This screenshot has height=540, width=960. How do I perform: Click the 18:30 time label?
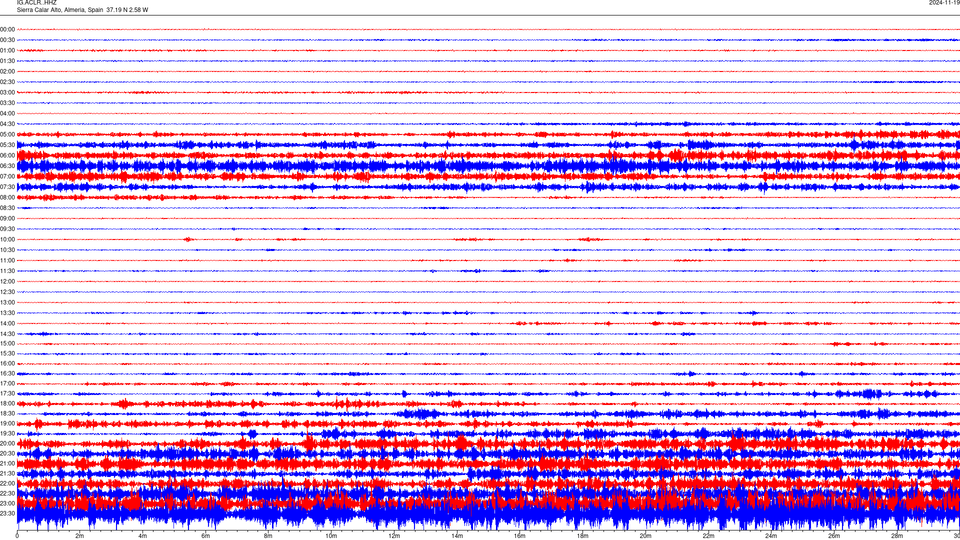(x=7, y=414)
